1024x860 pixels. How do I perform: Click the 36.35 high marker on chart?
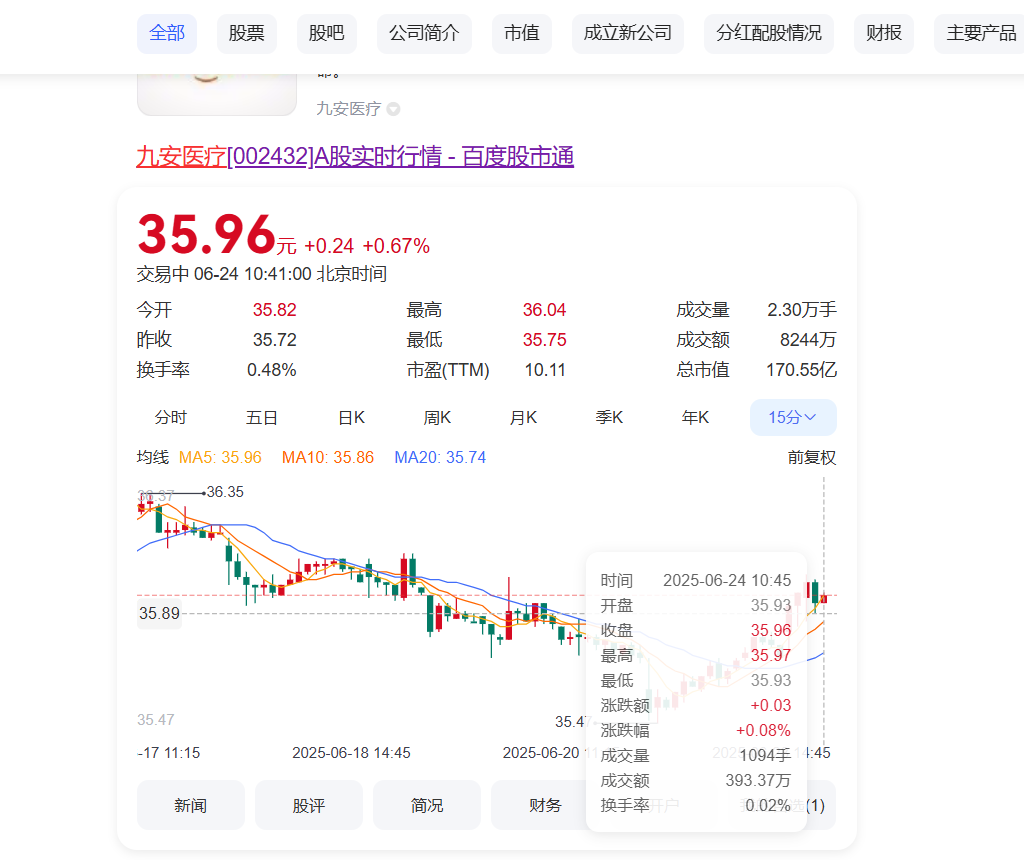225,492
